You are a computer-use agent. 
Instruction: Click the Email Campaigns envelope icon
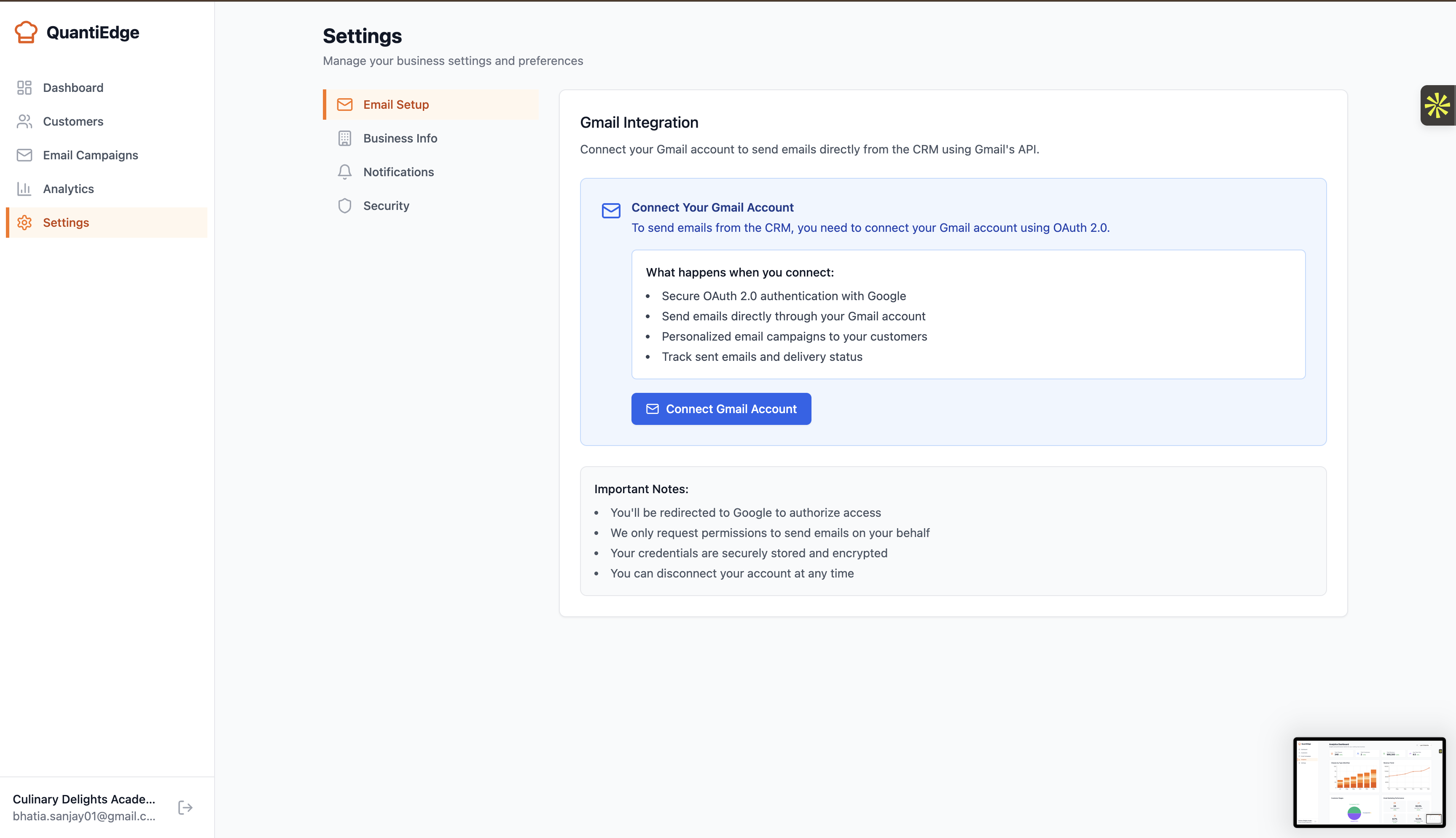[x=24, y=155]
